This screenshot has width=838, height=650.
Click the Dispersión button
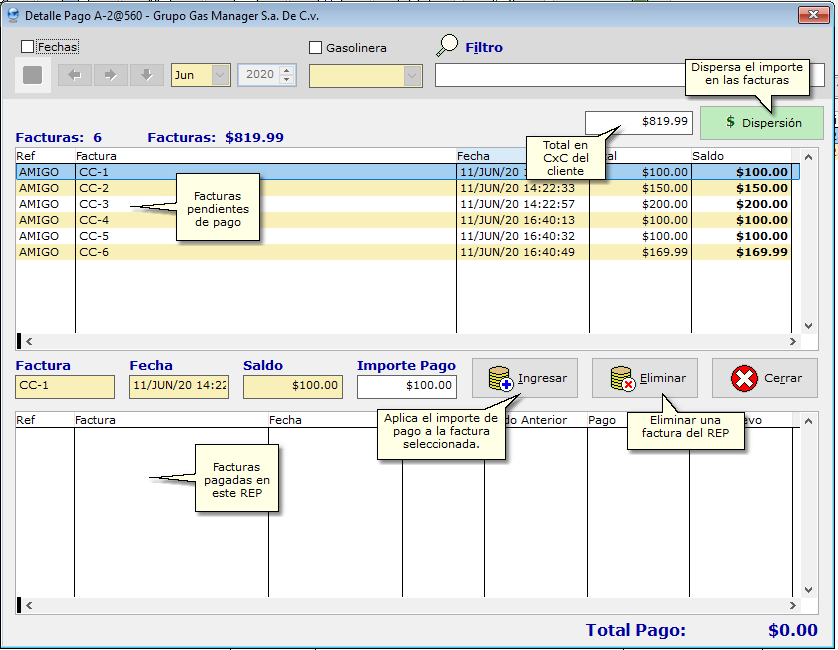coord(762,123)
